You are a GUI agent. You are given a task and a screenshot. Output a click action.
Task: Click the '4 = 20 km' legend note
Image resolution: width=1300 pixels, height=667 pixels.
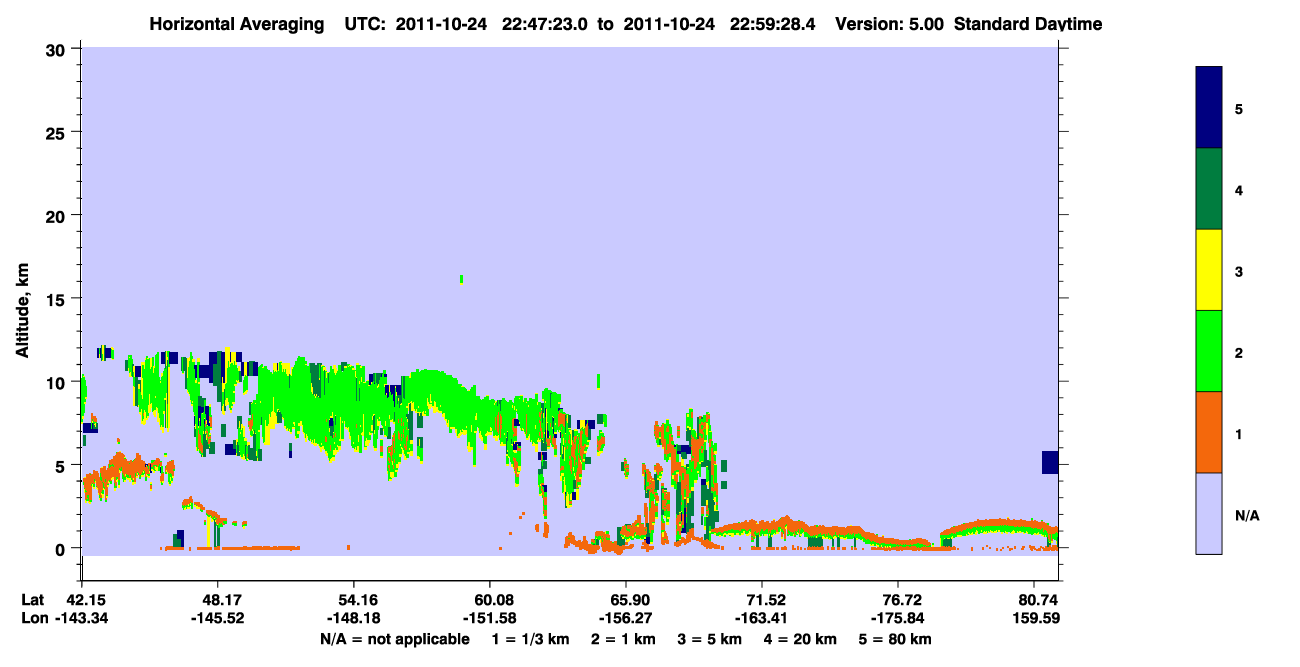802,639
